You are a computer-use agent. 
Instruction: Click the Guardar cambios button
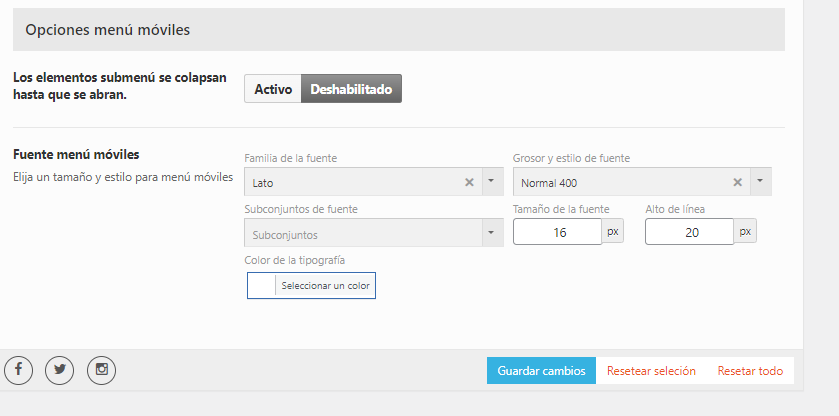point(541,370)
